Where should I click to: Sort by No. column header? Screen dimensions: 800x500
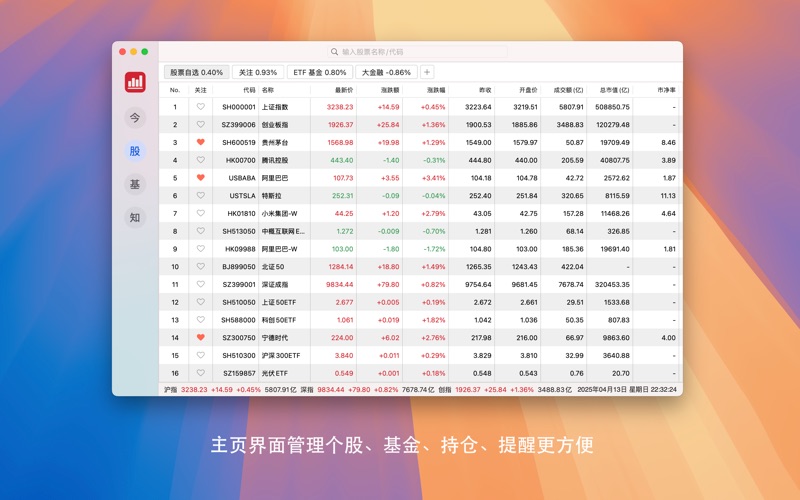[174, 90]
